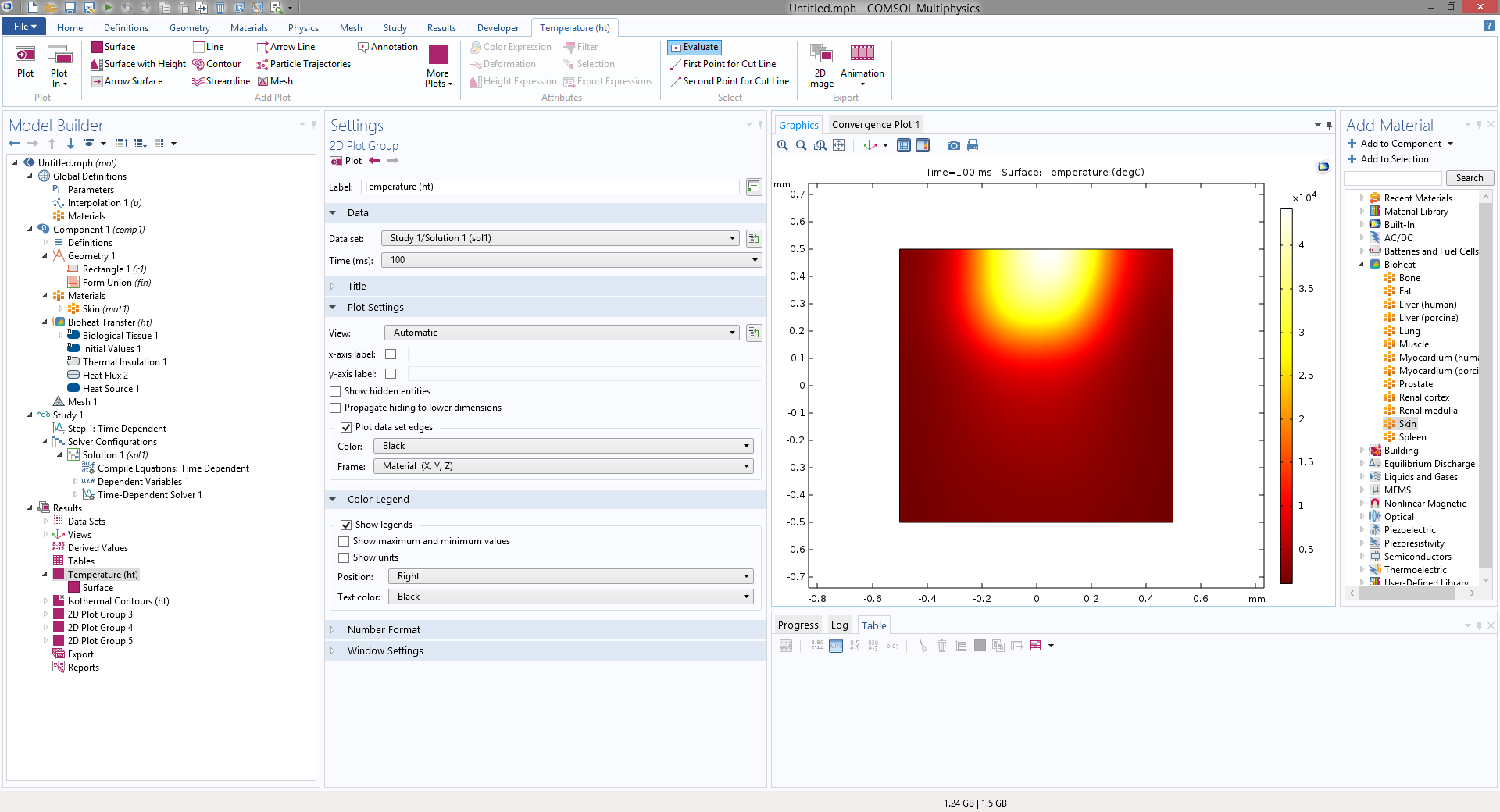This screenshot has width=1500, height=812.
Task: Uncheck the Plot data set edges checkbox
Action: pos(346,427)
